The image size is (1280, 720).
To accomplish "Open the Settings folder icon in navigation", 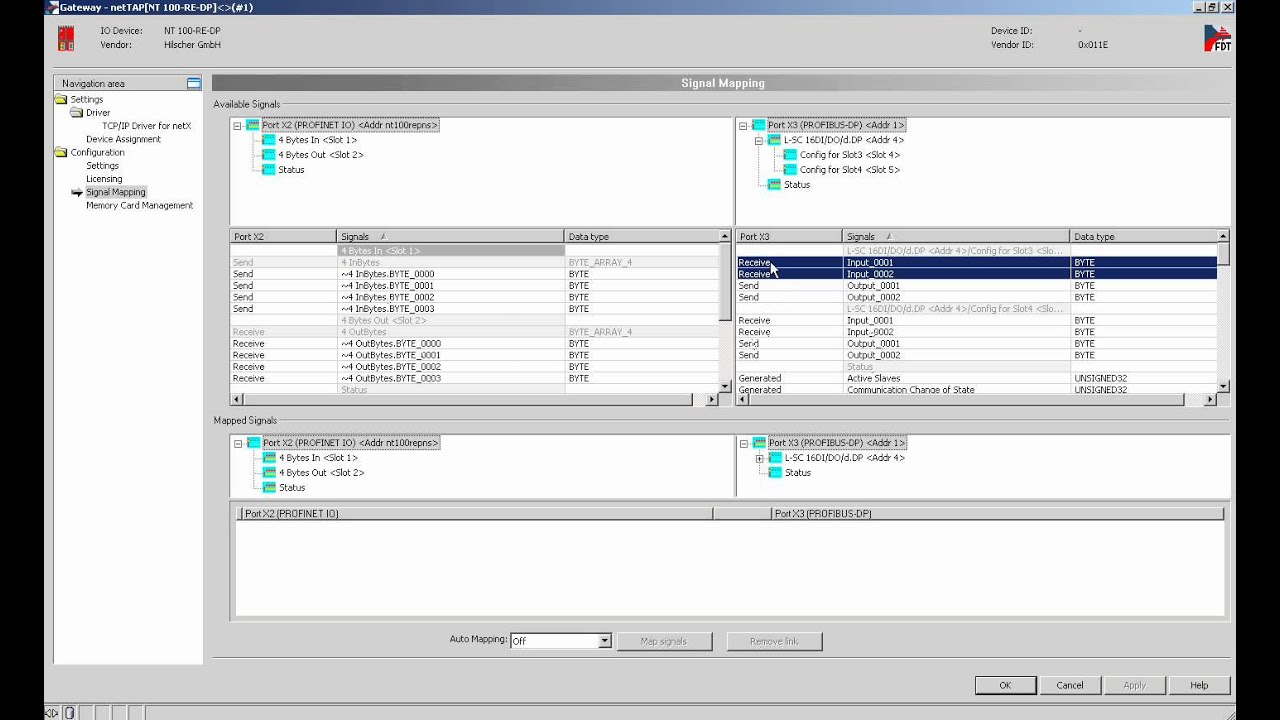I will coord(61,100).
